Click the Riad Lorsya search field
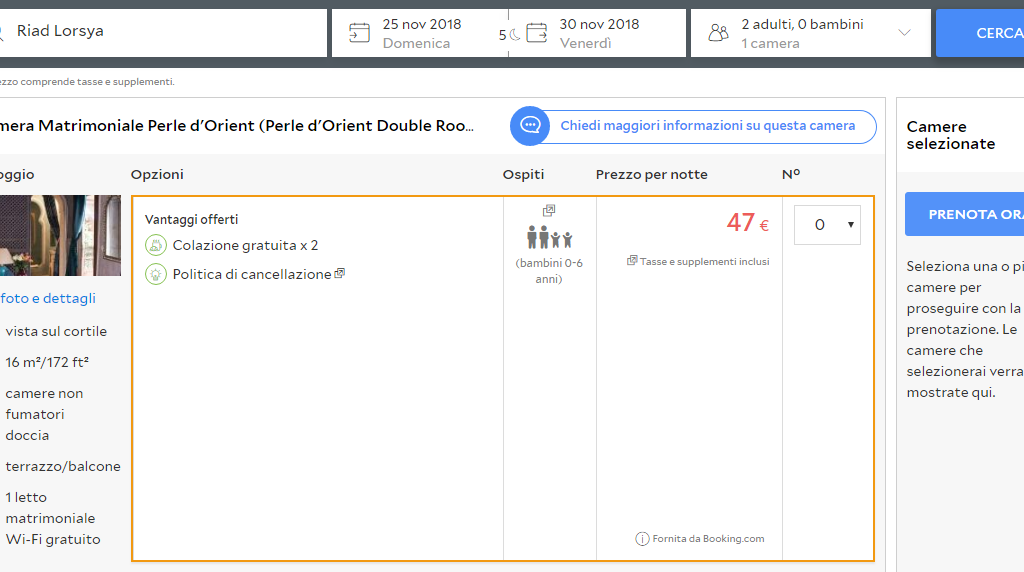The image size is (1024, 572). coord(165,32)
